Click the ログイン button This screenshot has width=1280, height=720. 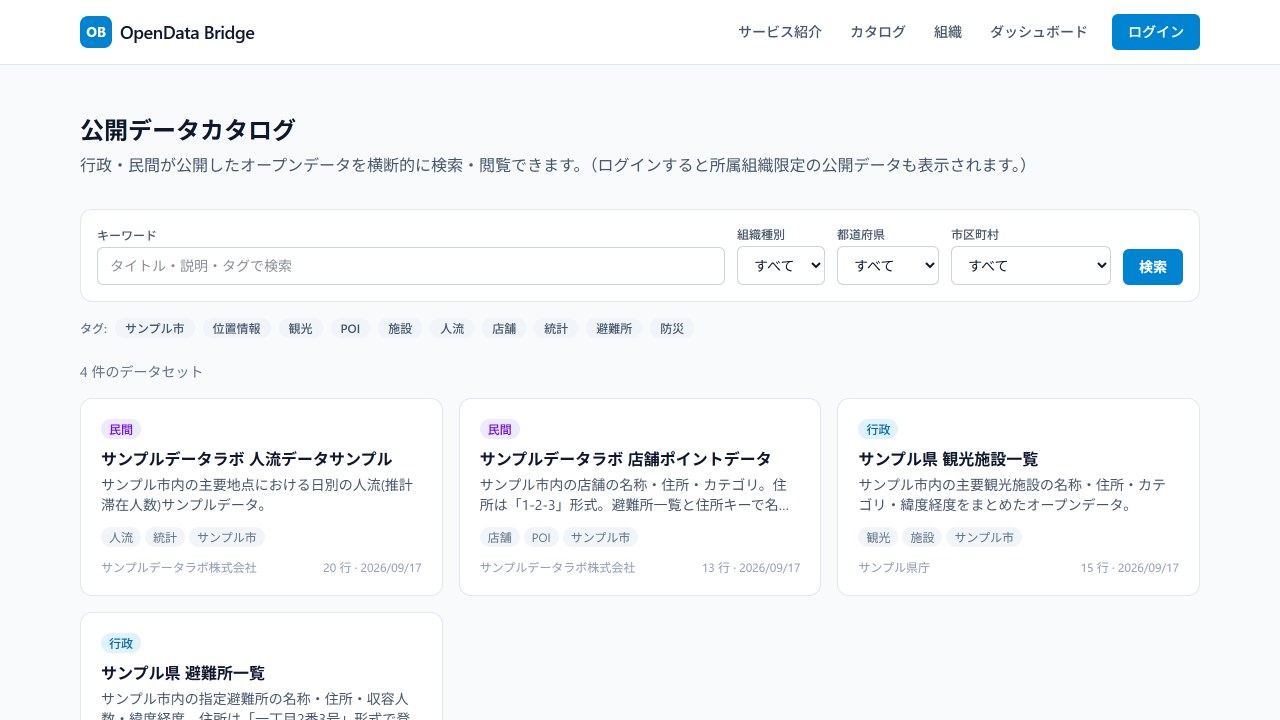[x=1156, y=32]
